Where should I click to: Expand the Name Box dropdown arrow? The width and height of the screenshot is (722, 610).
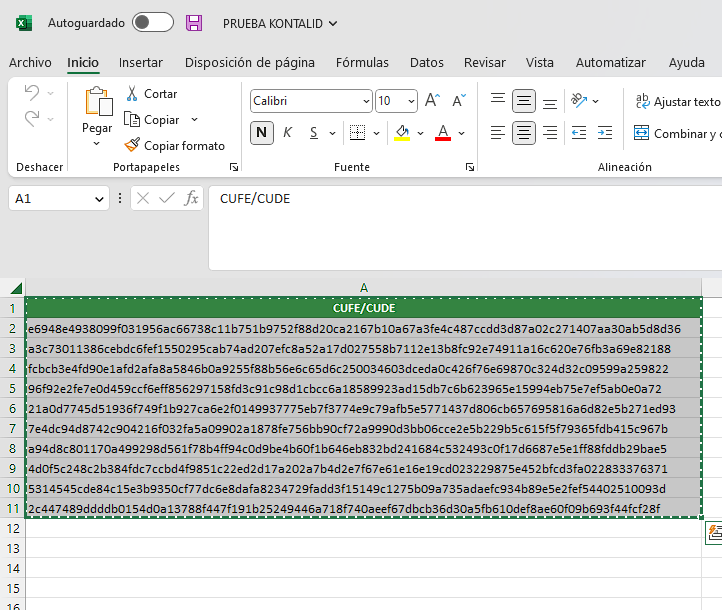click(x=99, y=199)
